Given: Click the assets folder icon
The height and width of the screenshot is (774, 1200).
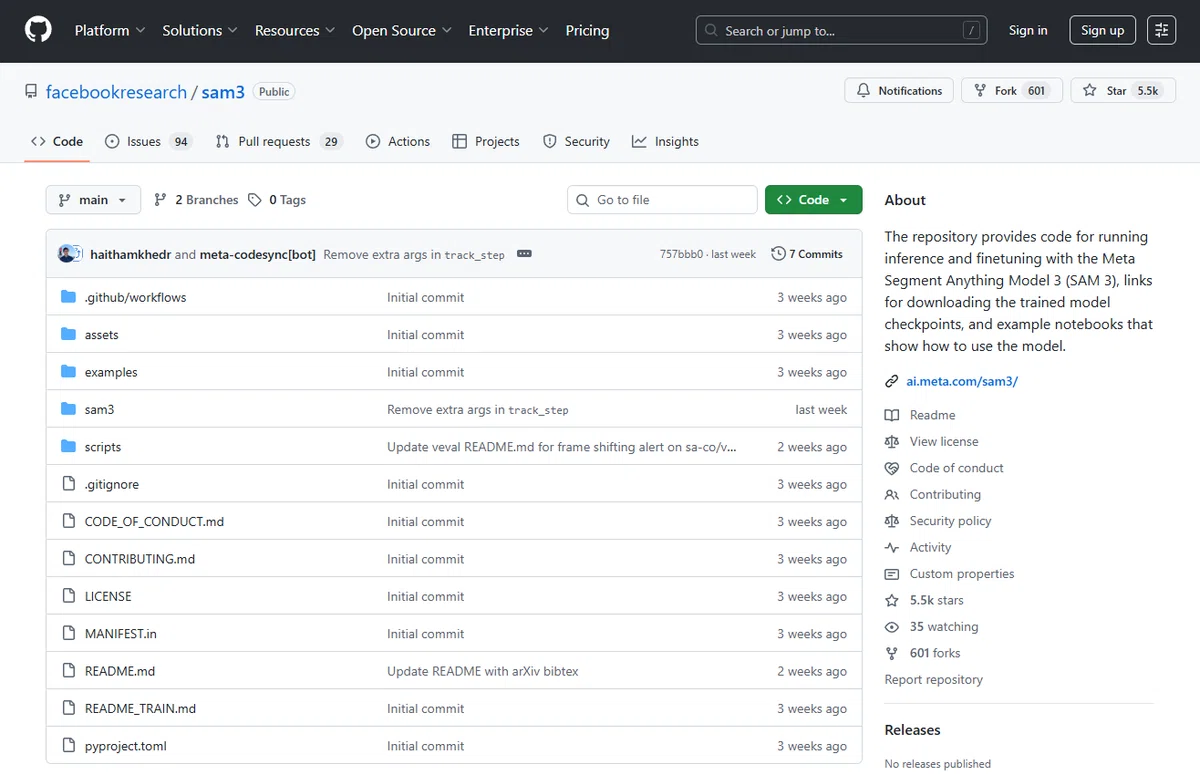Looking at the screenshot, I should (x=68, y=335).
